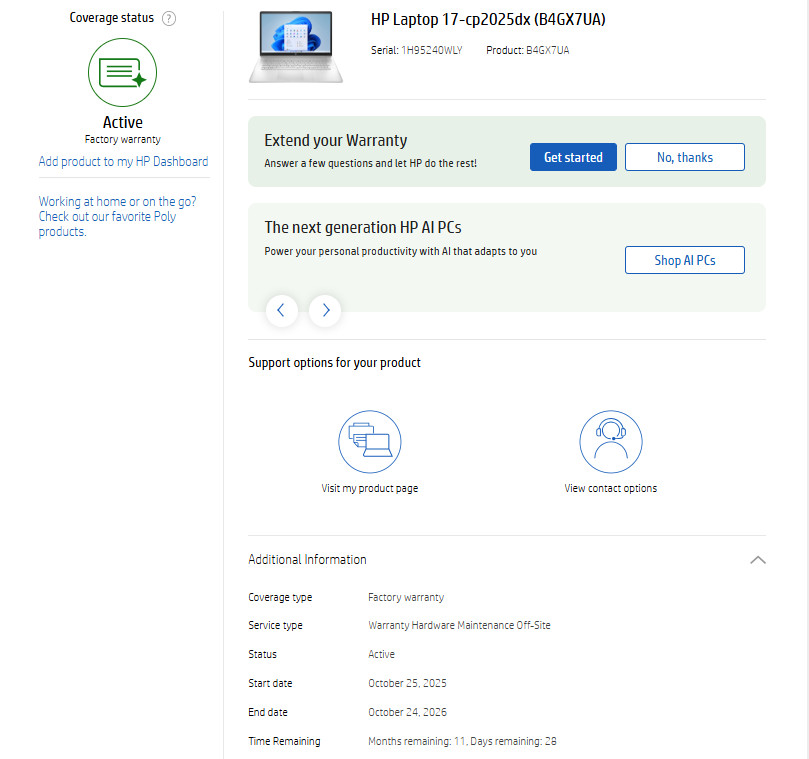Viewport: 809px width, 759px height.
Task: Click Get started to extend warranty
Action: point(573,157)
